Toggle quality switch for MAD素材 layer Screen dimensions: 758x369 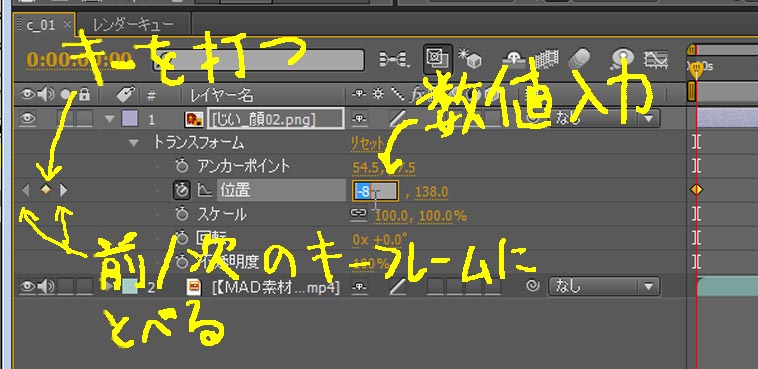click(x=398, y=287)
